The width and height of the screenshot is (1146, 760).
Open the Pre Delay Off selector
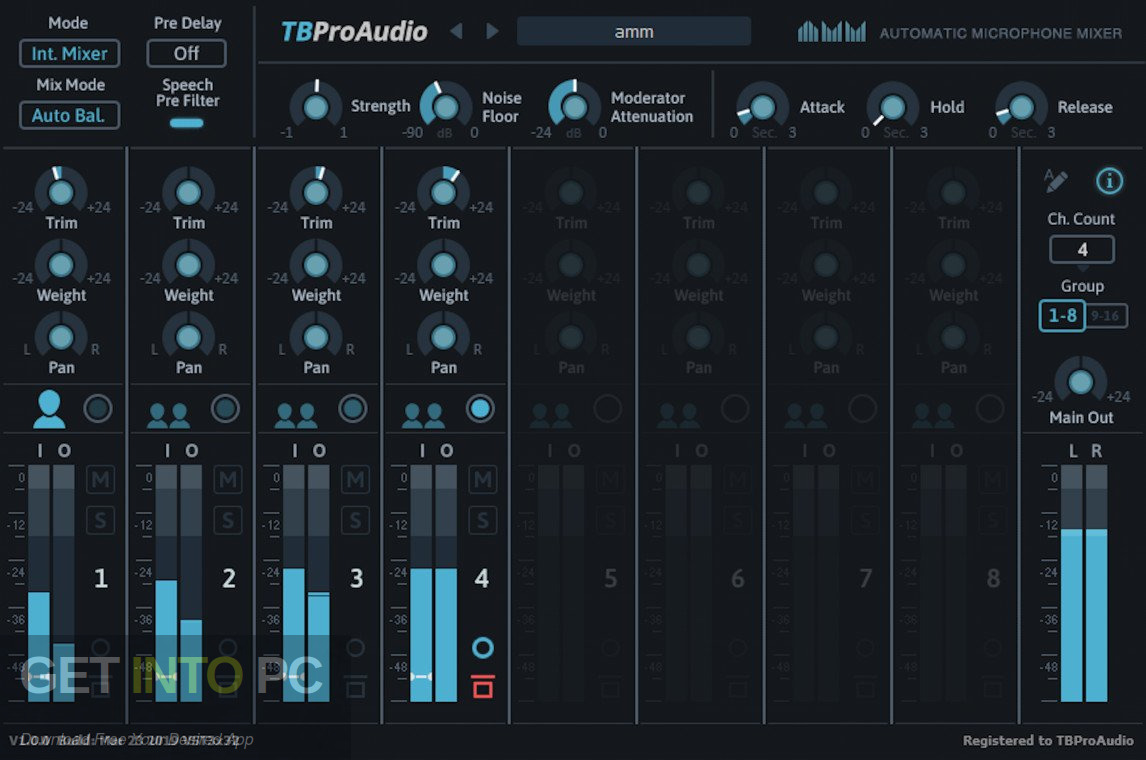(186, 53)
